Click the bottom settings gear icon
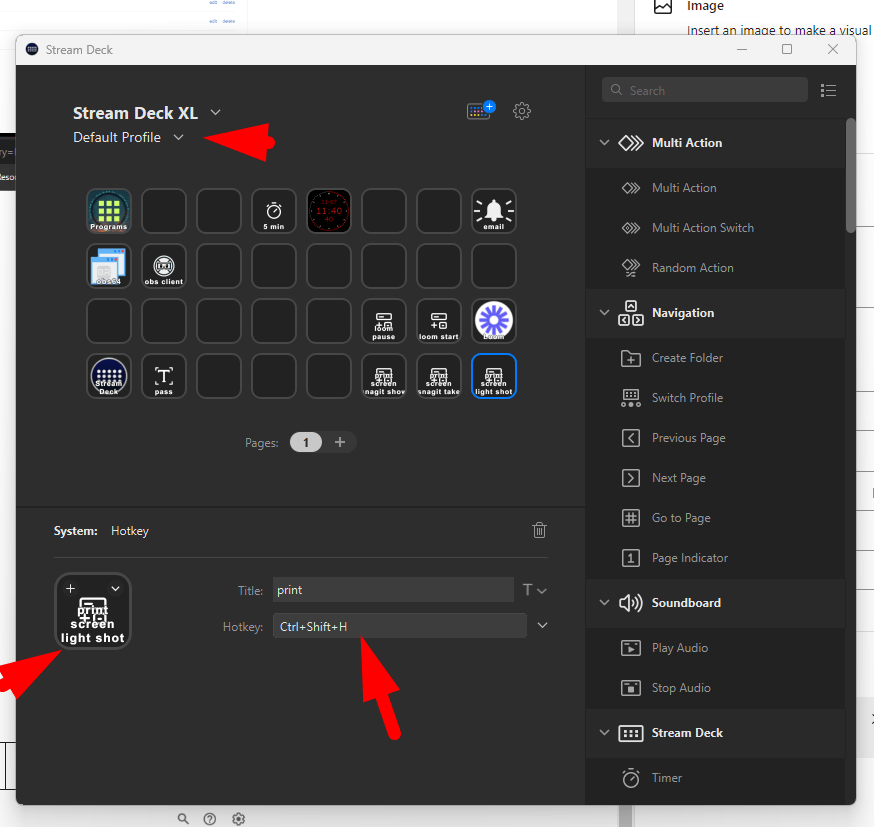This screenshot has width=874, height=827. [x=239, y=819]
